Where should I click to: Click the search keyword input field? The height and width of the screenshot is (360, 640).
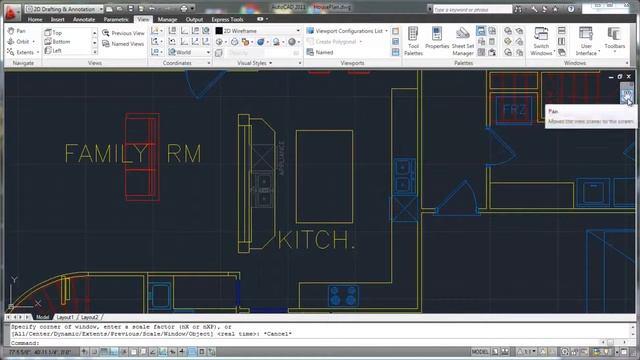pos(472,9)
